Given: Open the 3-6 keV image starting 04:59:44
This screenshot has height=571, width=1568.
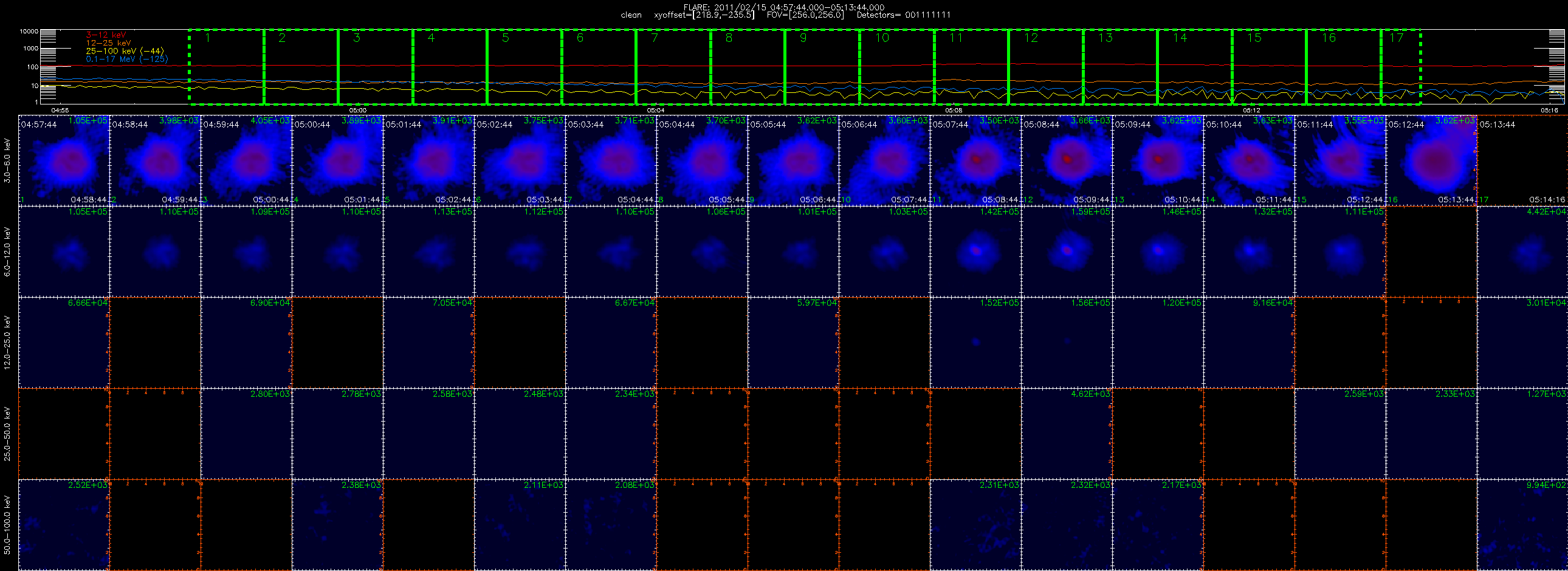Looking at the screenshot, I should (x=247, y=160).
